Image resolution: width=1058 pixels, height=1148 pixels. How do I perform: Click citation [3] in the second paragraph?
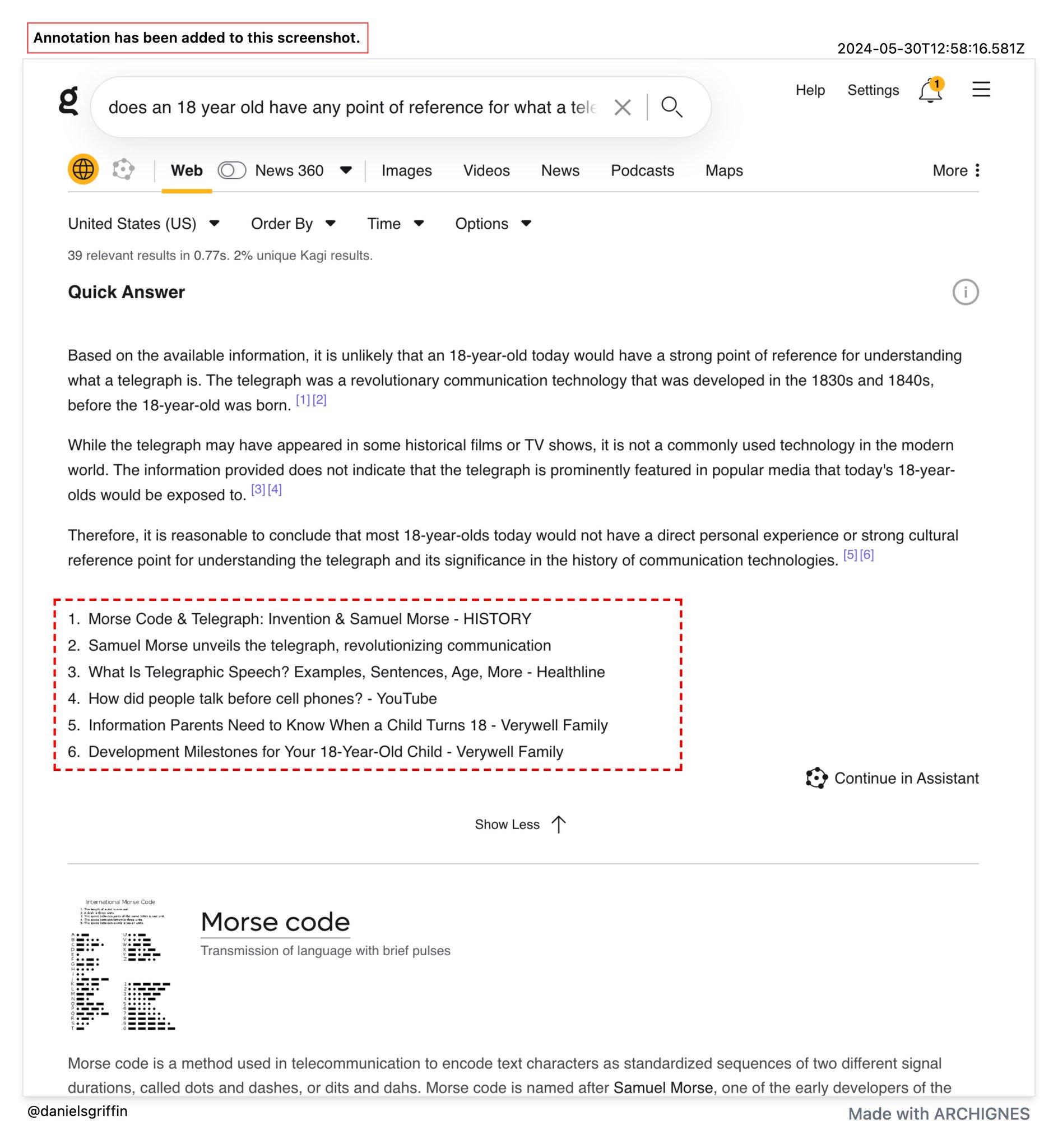click(x=258, y=489)
